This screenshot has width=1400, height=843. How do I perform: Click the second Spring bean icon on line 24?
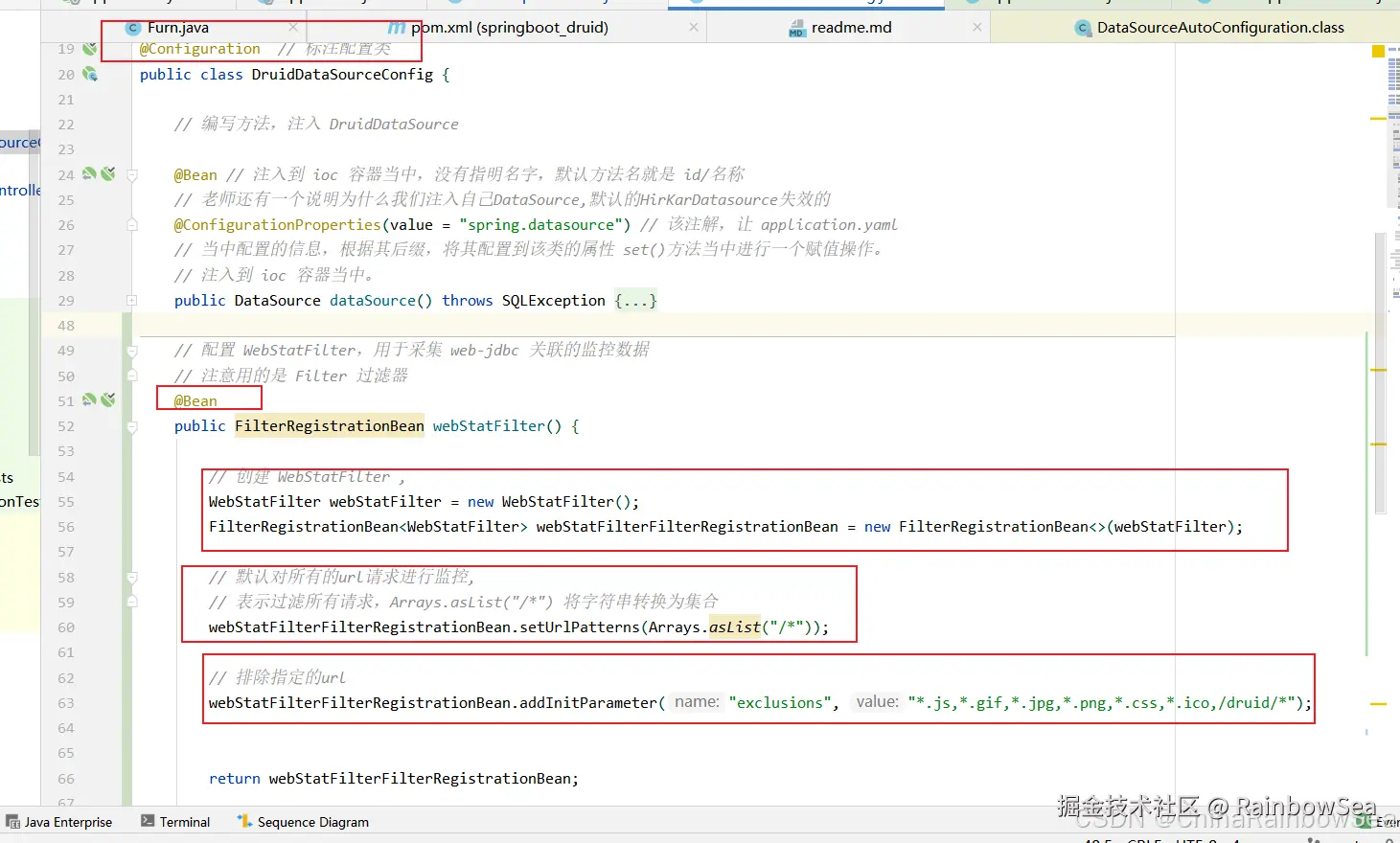107,173
